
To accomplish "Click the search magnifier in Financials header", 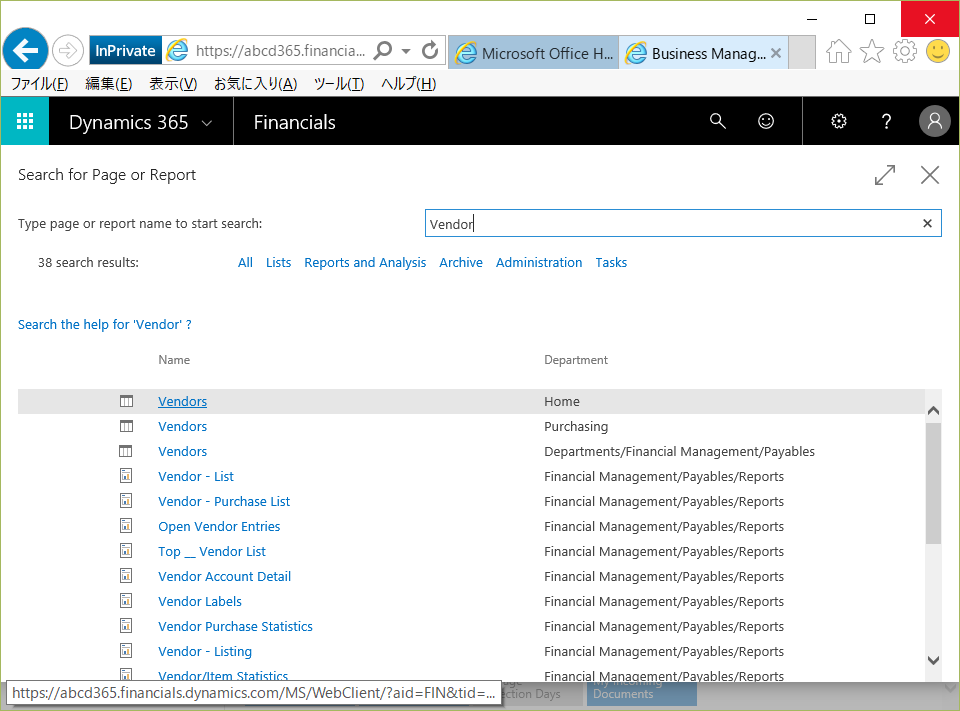I will click(718, 121).
